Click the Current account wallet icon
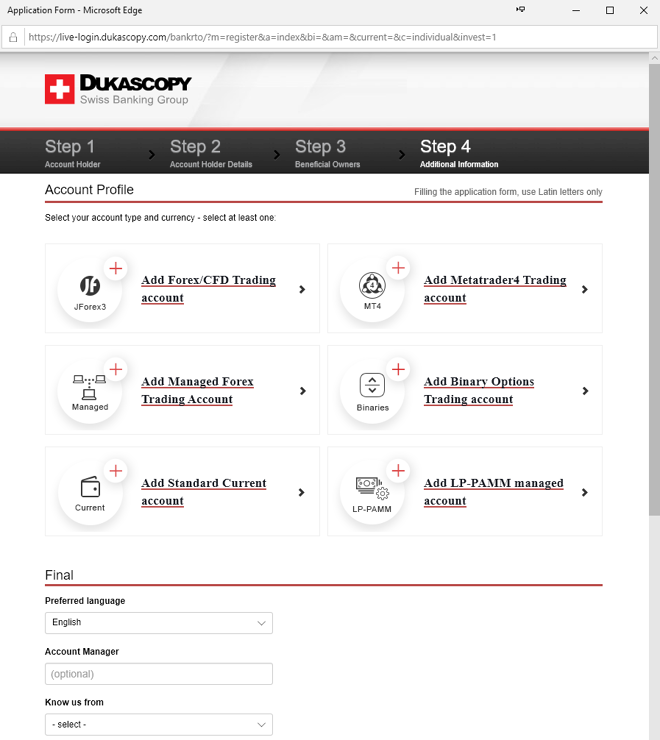The width and height of the screenshot is (660, 740). click(x=90, y=489)
